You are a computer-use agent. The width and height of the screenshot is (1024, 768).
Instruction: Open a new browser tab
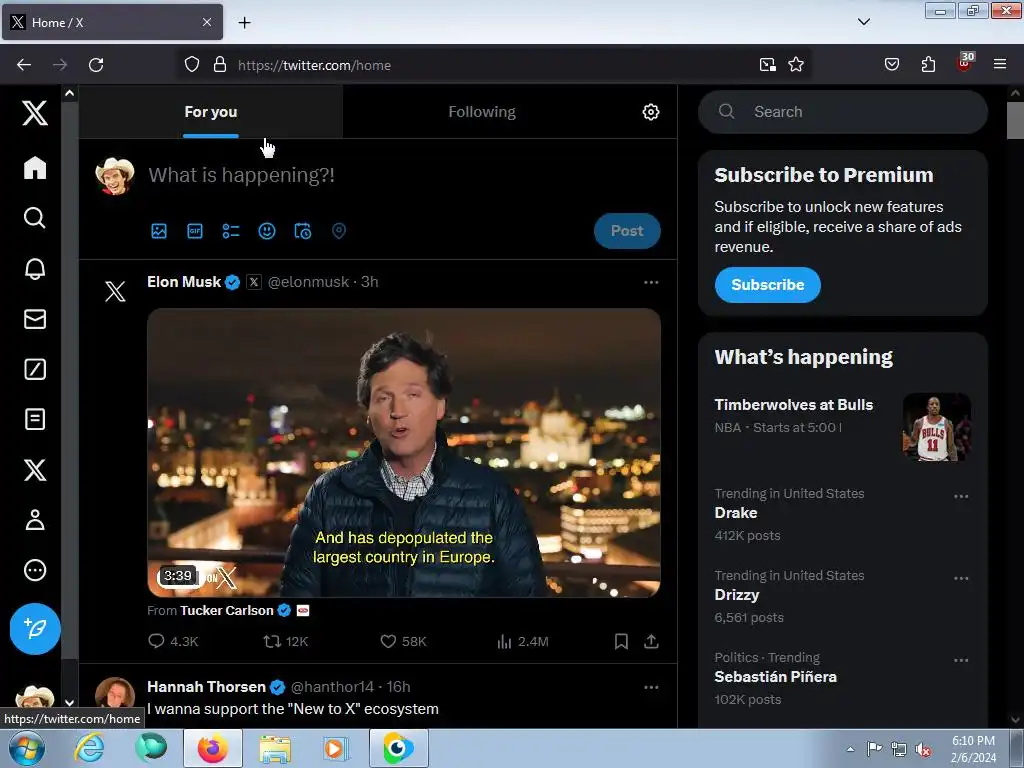pyautogui.click(x=244, y=23)
